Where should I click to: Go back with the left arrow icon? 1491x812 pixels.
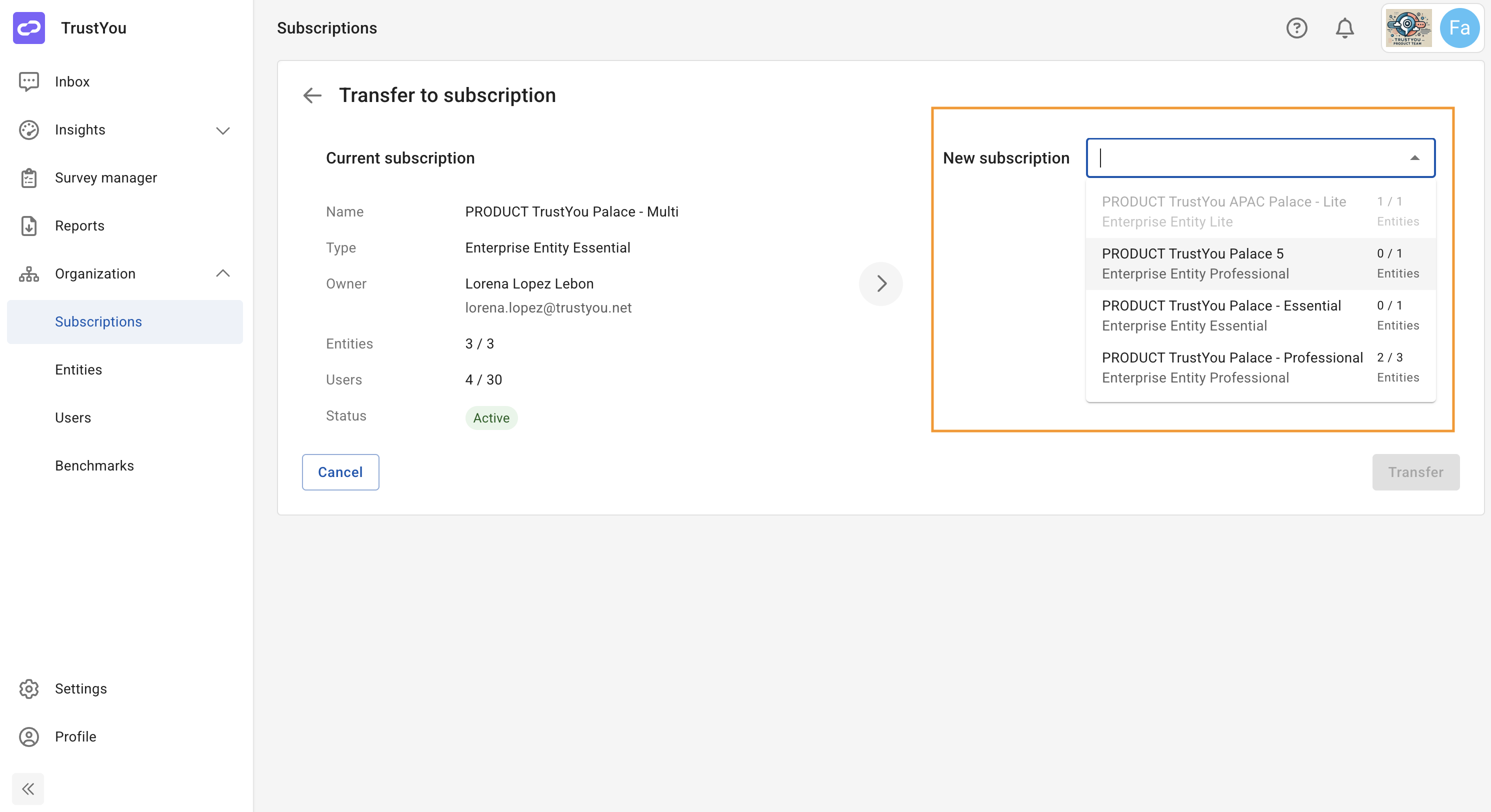coord(312,95)
